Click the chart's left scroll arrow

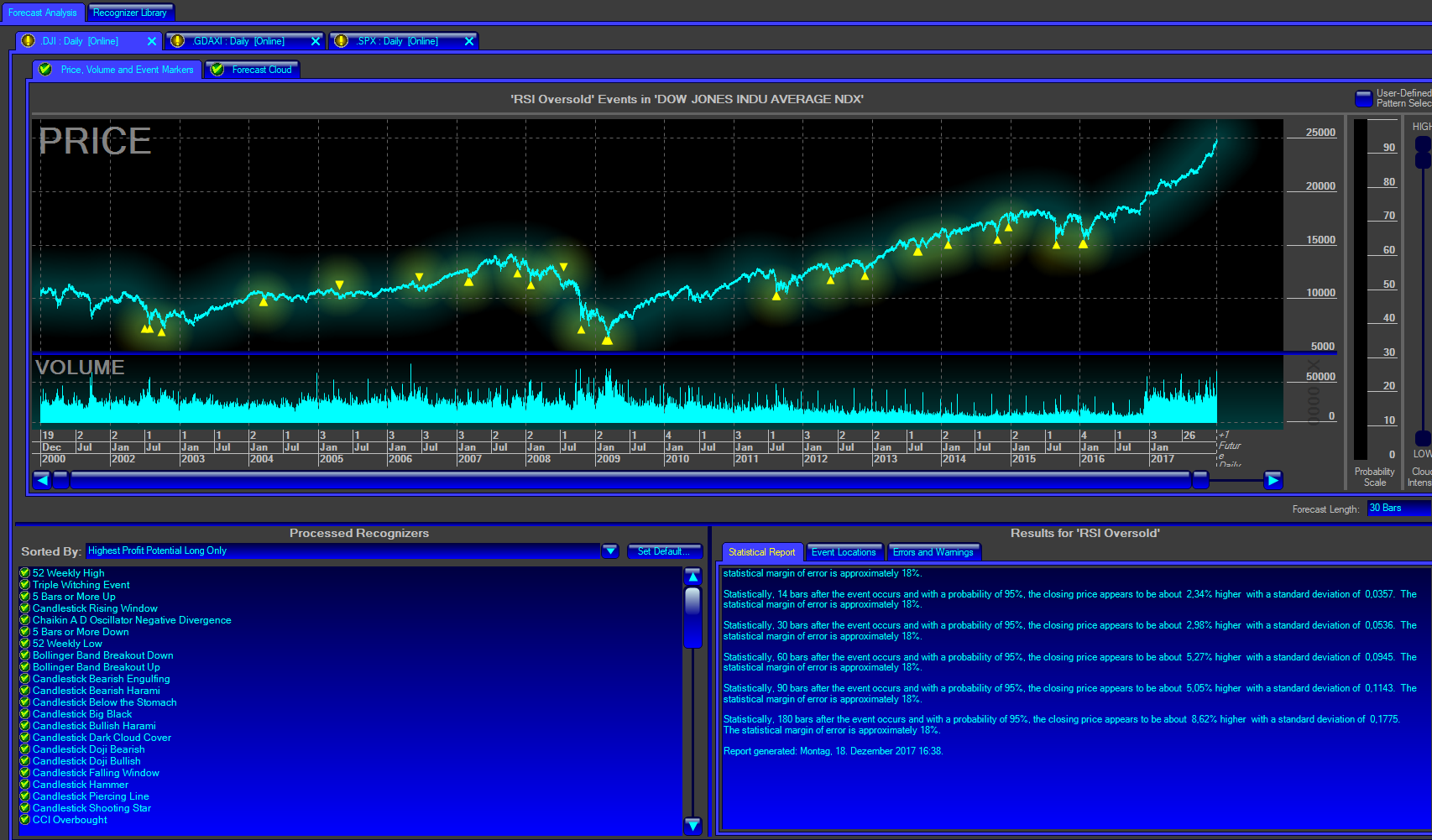(42, 480)
